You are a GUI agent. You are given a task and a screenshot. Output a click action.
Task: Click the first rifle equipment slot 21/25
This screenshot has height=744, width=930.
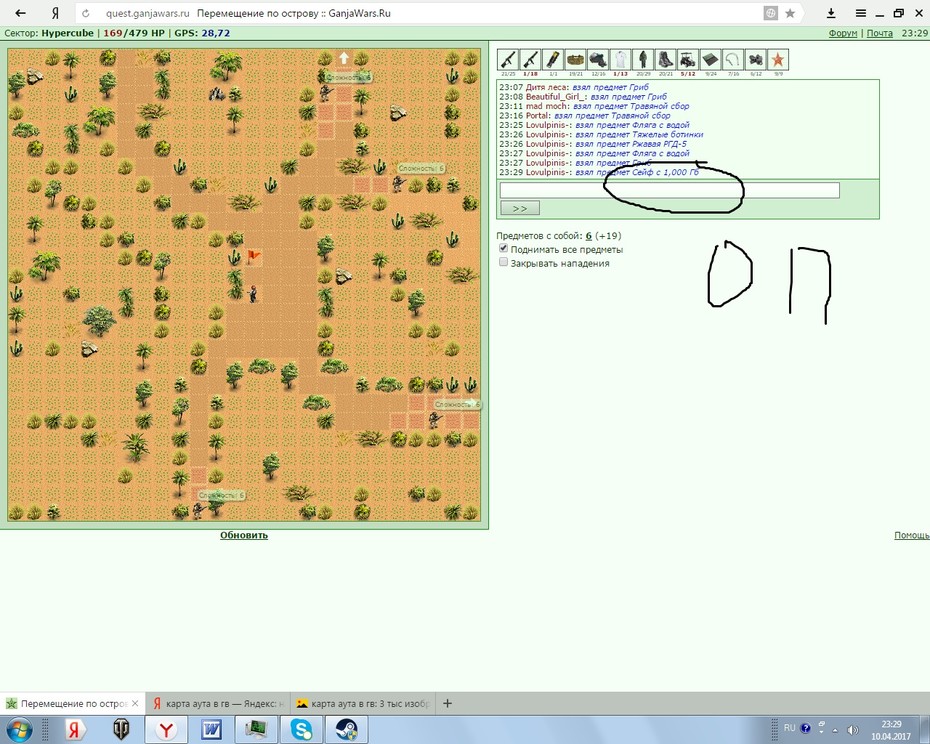[508, 60]
